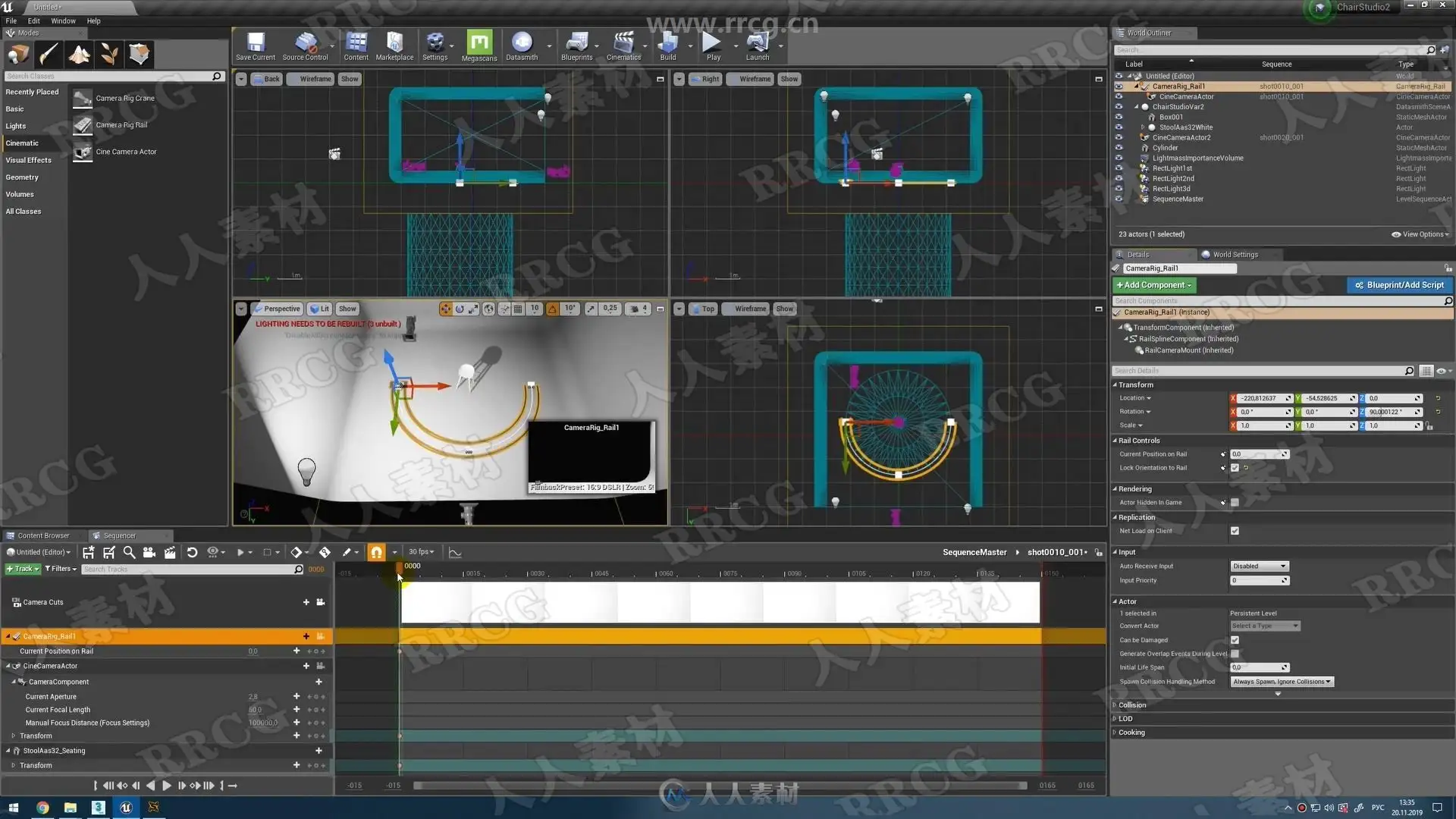This screenshot has height=819, width=1456.
Task: Open the Cinematics toolbar icon
Action: coord(623,45)
